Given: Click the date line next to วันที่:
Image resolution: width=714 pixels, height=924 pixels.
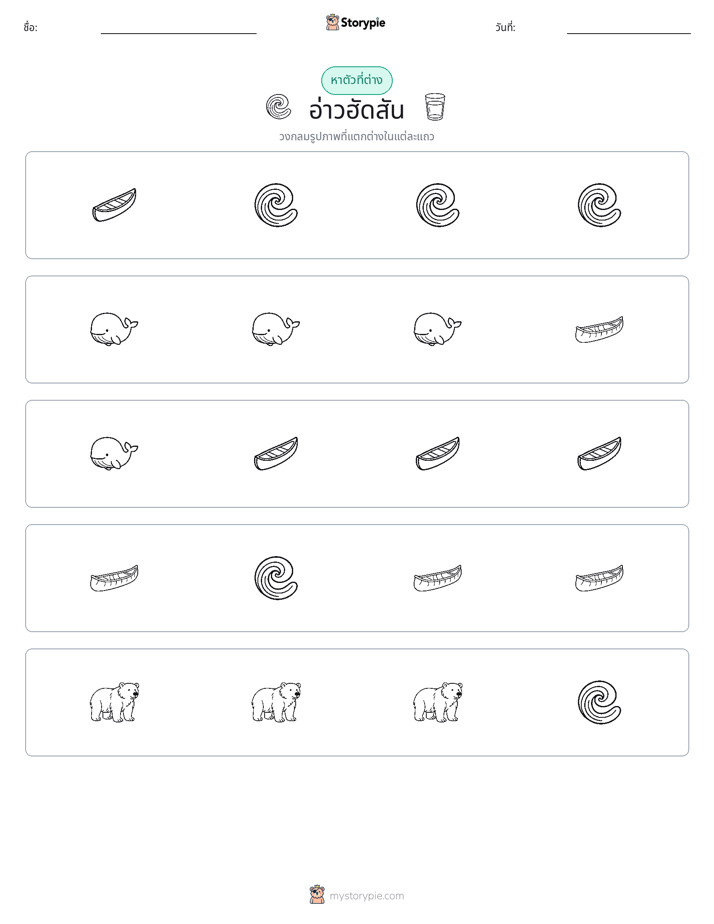Looking at the screenshot, I should click(629, 33).
